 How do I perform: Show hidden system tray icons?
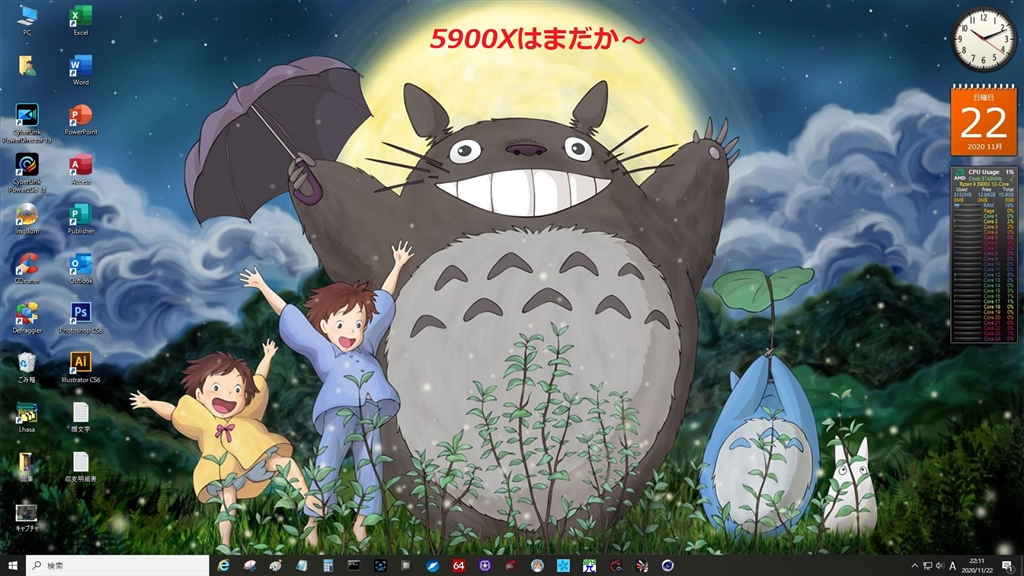point(914,566)
